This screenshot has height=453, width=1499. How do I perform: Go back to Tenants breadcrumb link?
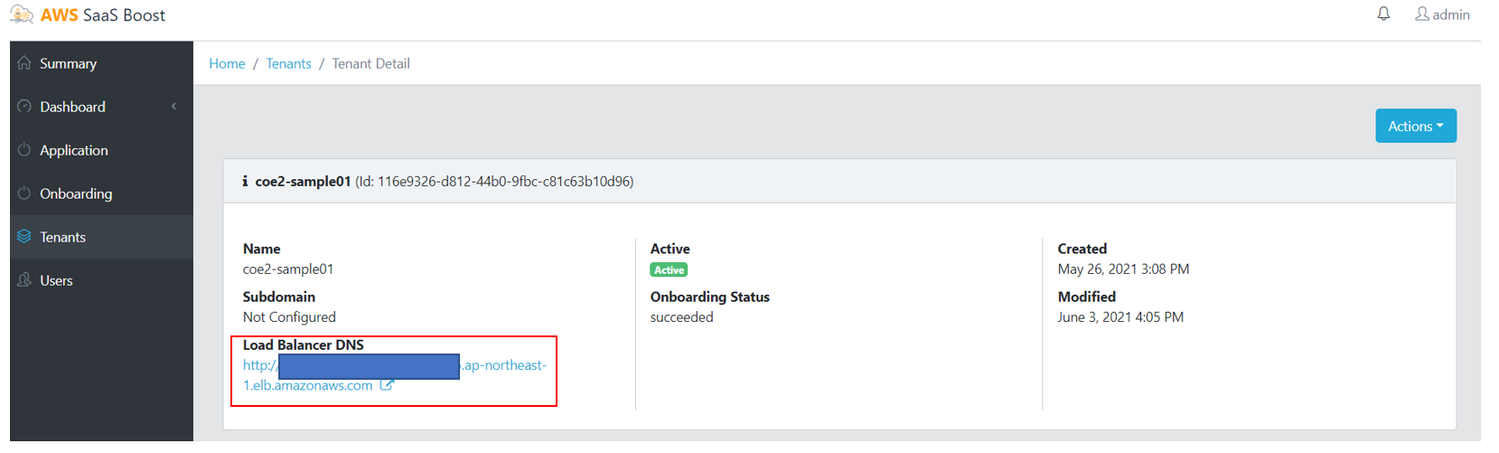click(x=288, y=64)
